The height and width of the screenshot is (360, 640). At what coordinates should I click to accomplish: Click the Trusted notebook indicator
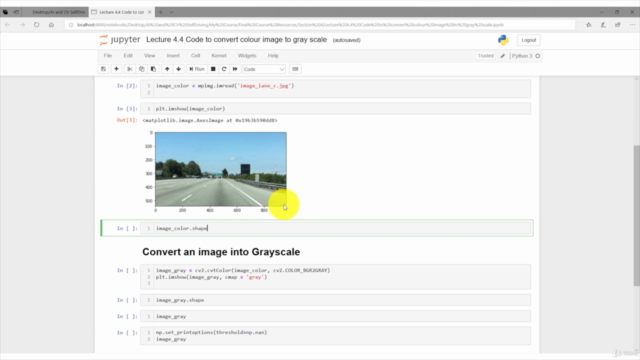tap(486, 56)
